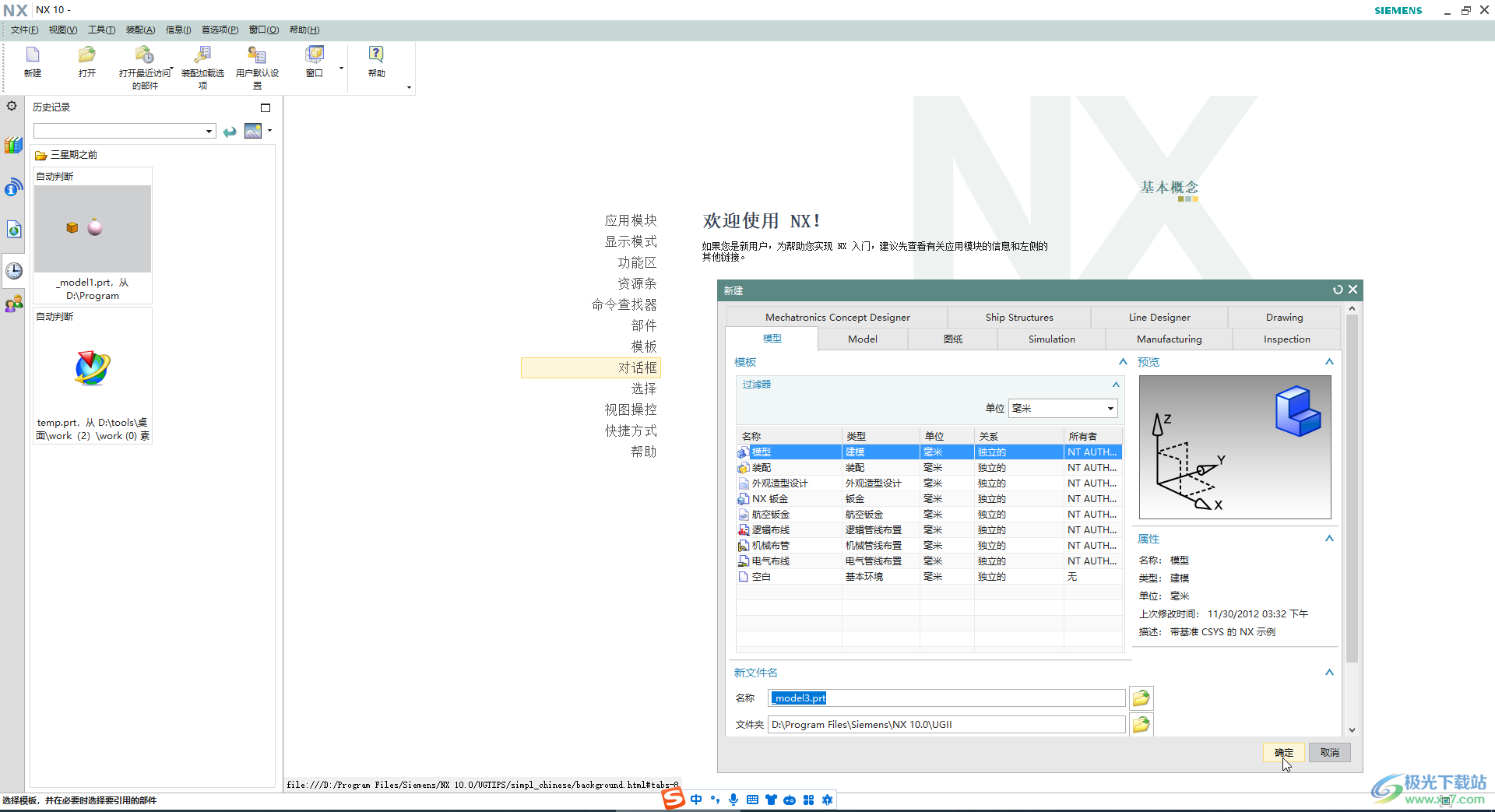Open the 单位 units dropdown
The width and height of the screenshot is (1495, 812).
1063,408
